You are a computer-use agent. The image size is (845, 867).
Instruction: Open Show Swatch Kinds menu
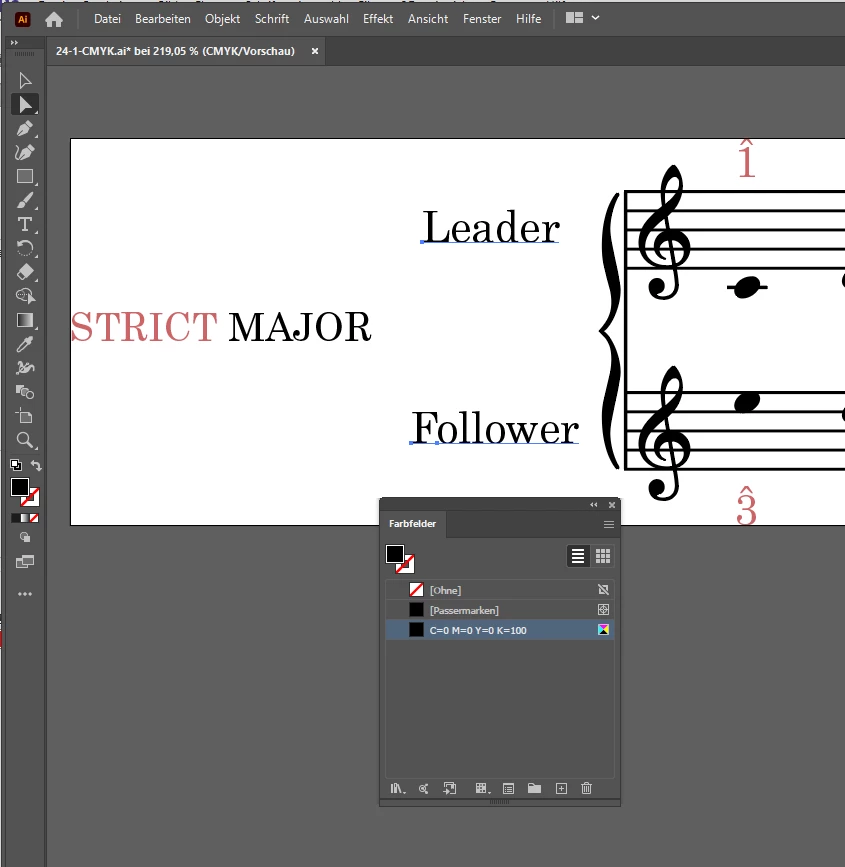[x=482, y=788]
